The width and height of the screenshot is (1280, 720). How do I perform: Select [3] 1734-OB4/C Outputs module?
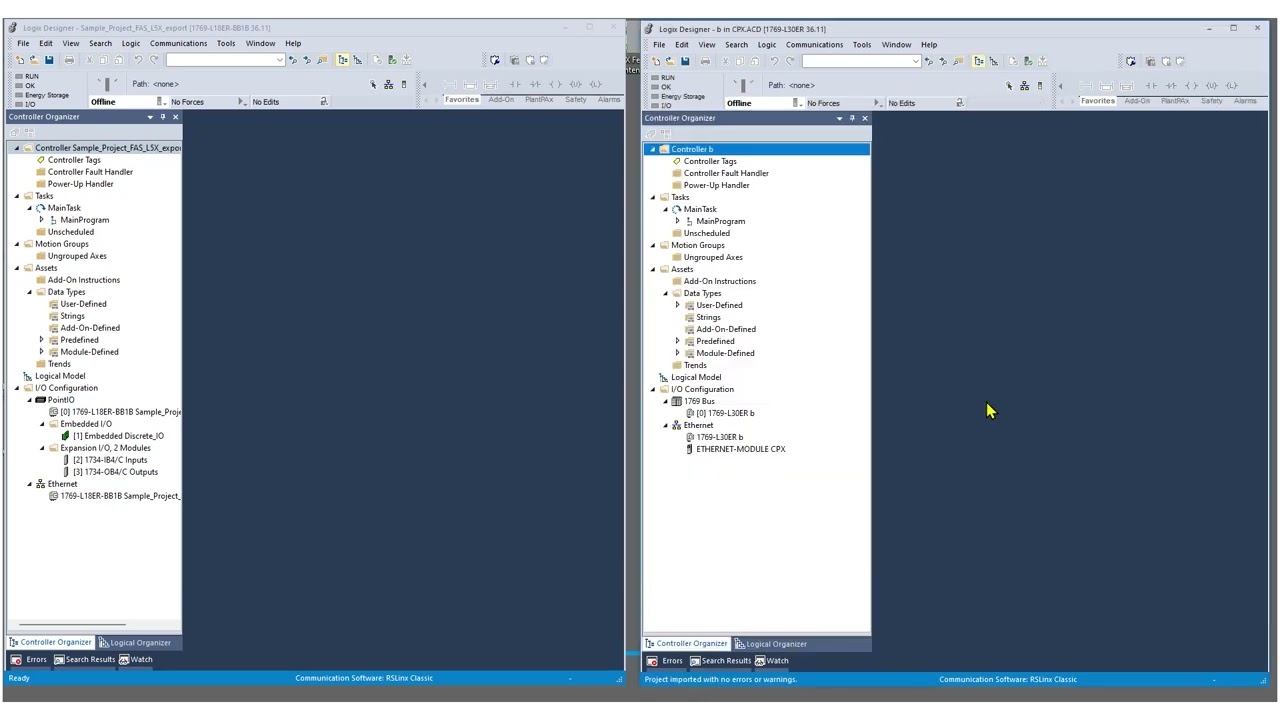(115, 472)
